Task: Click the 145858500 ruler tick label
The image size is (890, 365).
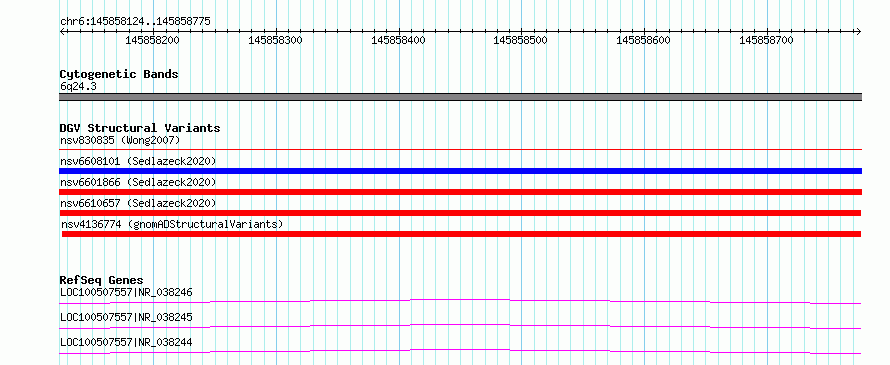Action: (521, 40)
